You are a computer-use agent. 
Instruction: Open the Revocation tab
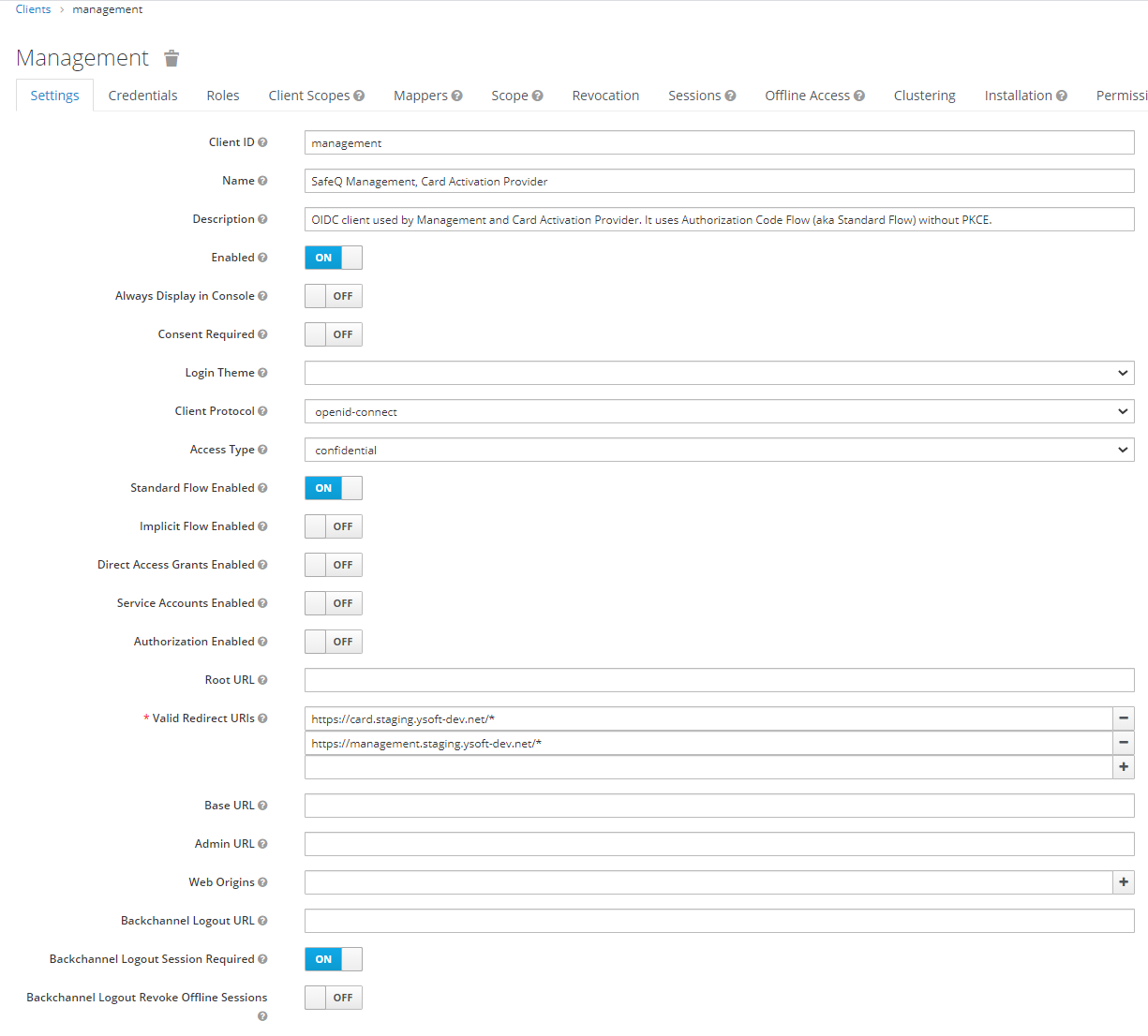[605, 96]
